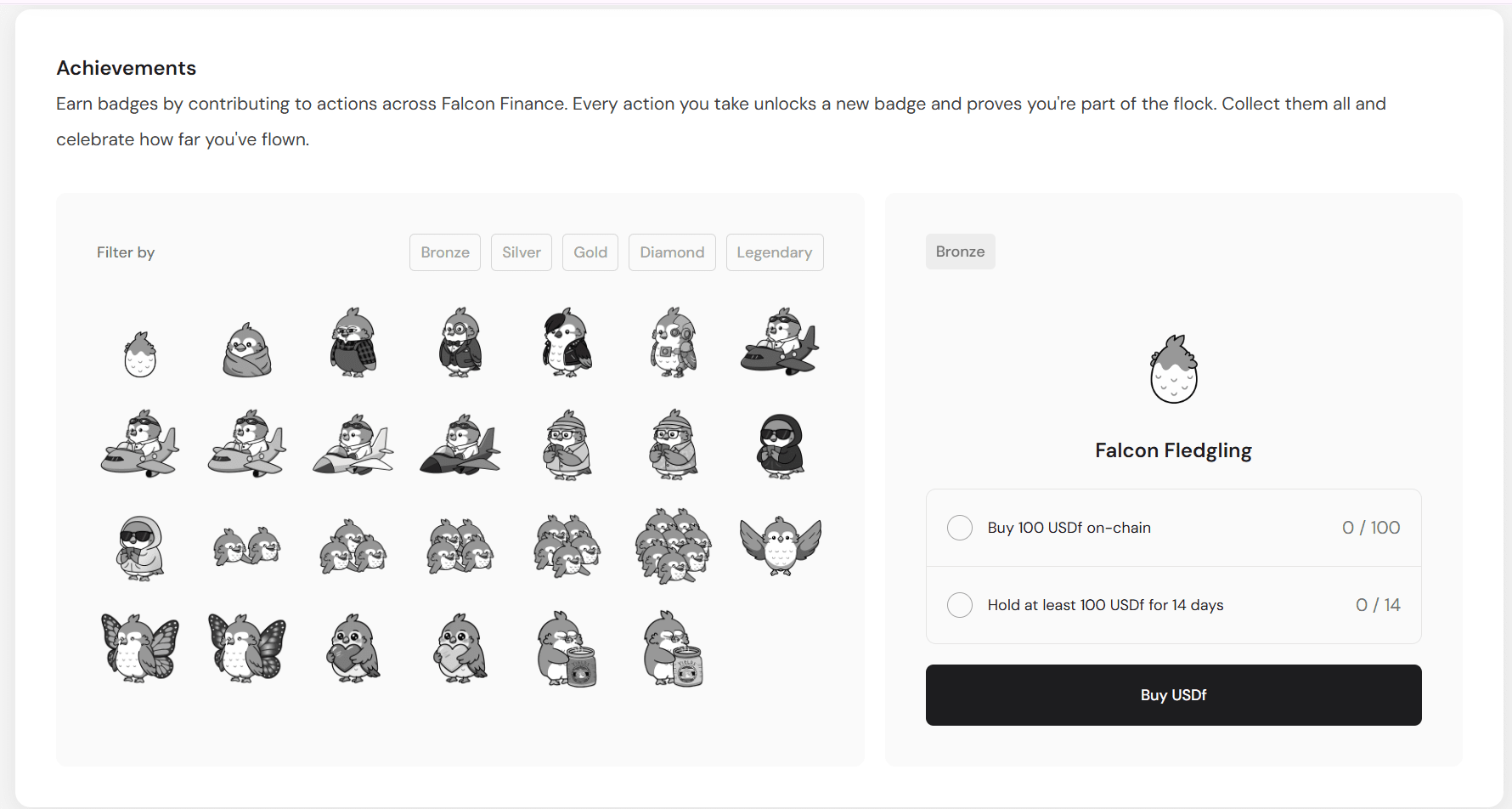Image resolution: width=1512 pixels, height=809 pixels.
Task: Click the Bronze tier tag in details panel
Action: point(961,252)
